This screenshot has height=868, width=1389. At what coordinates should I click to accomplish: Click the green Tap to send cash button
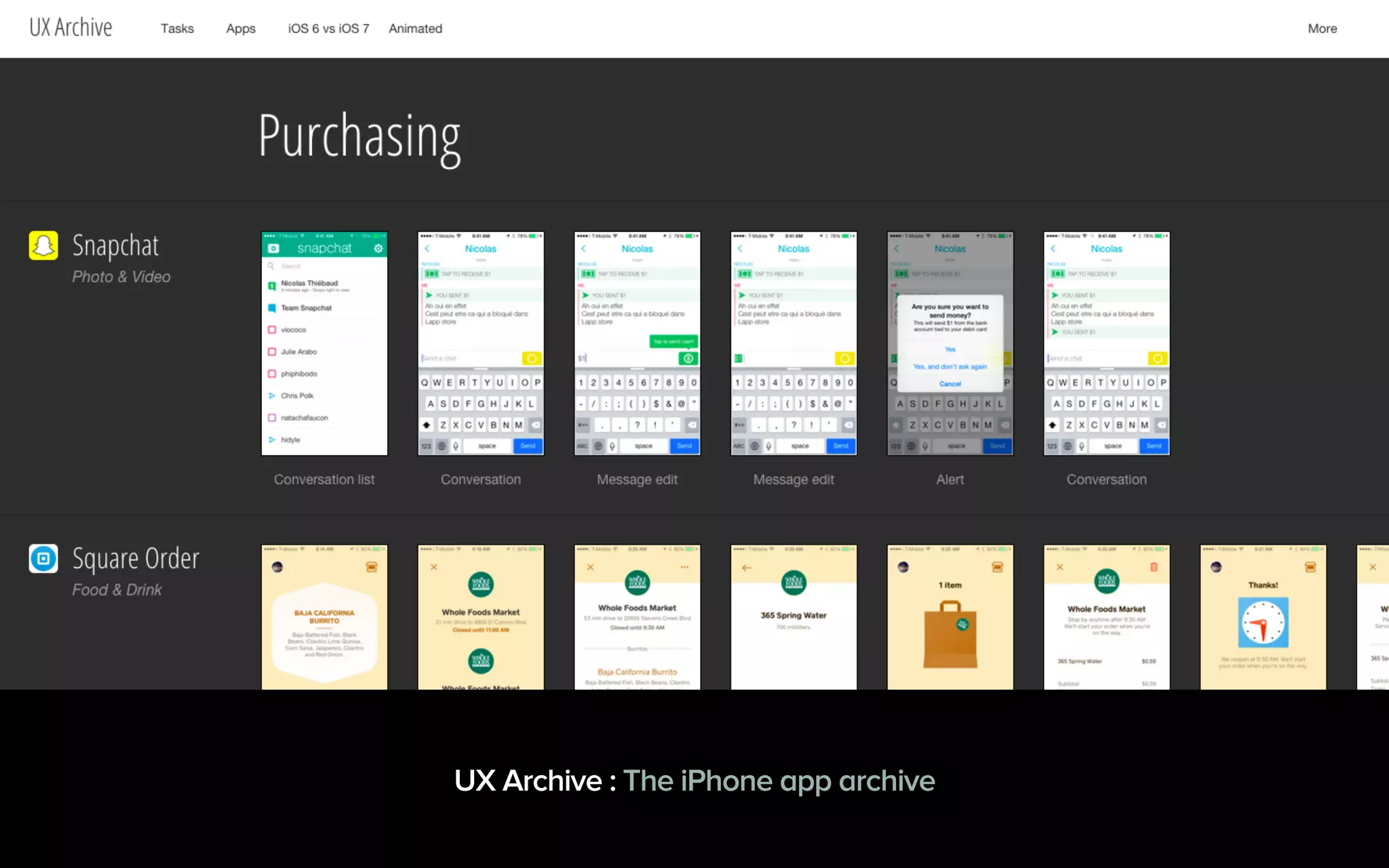673,341
